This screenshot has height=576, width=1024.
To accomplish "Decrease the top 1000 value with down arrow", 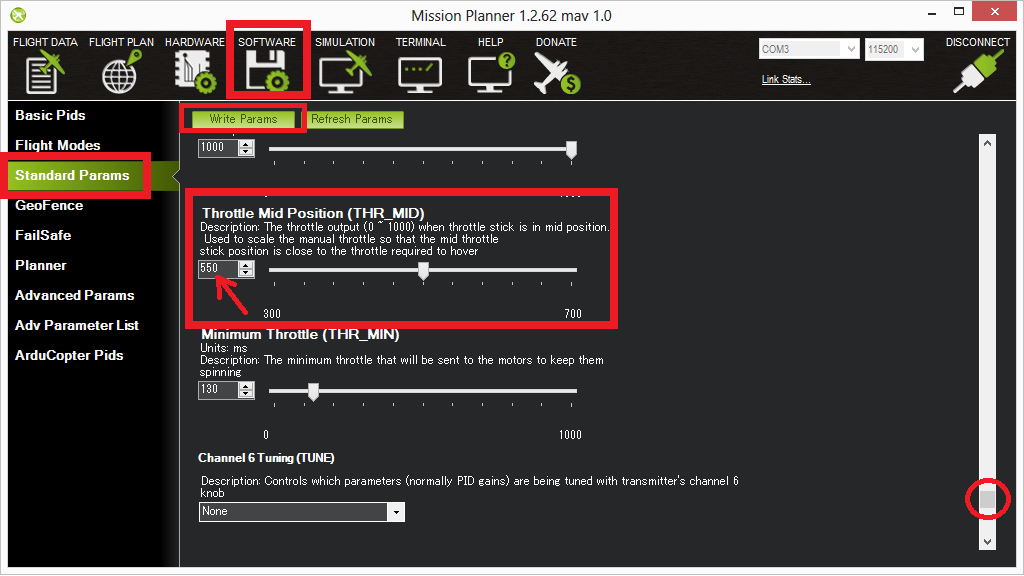I will click(x=246, y=152).
